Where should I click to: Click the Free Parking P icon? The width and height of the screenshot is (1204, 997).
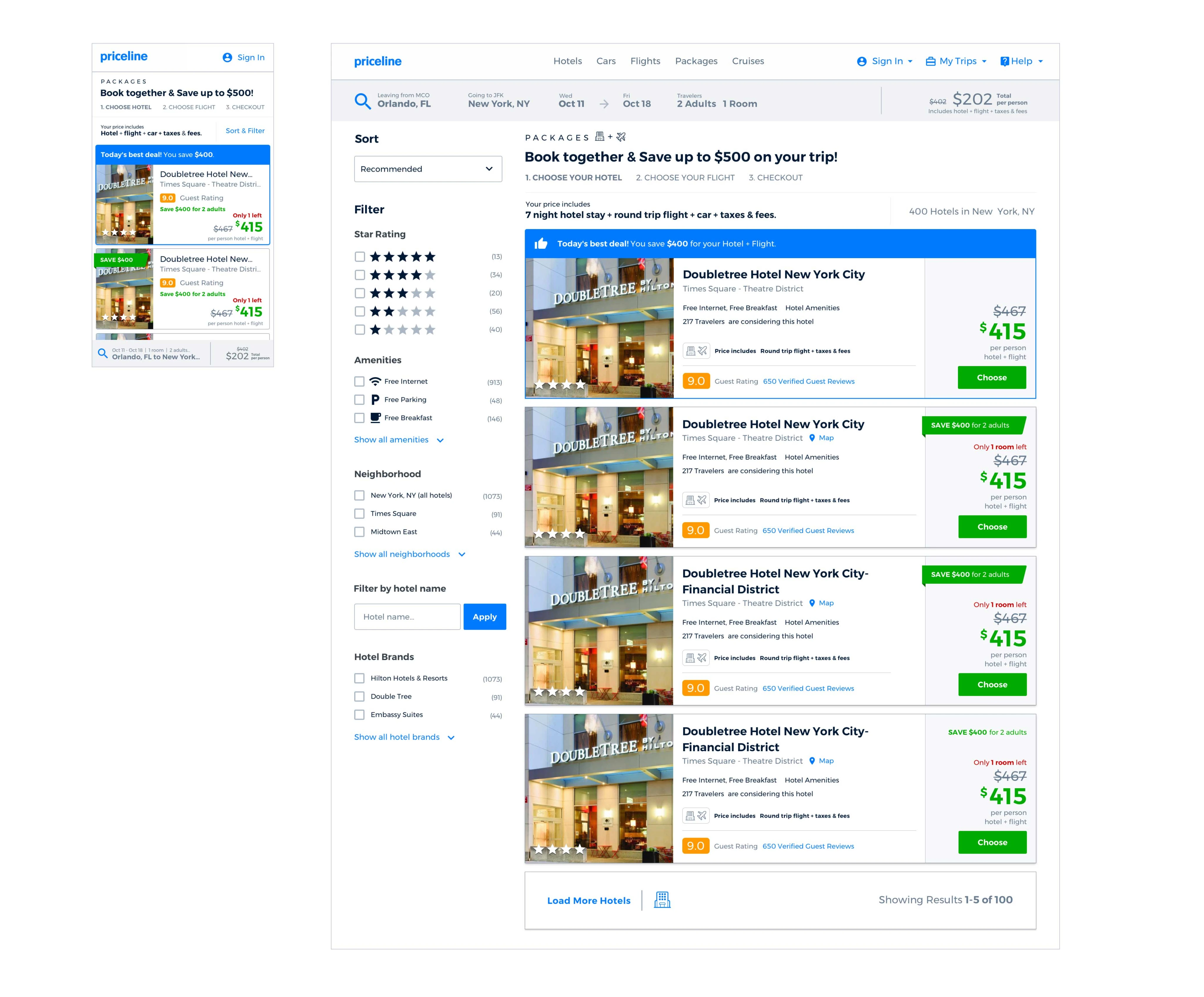[x=375, y=400]
